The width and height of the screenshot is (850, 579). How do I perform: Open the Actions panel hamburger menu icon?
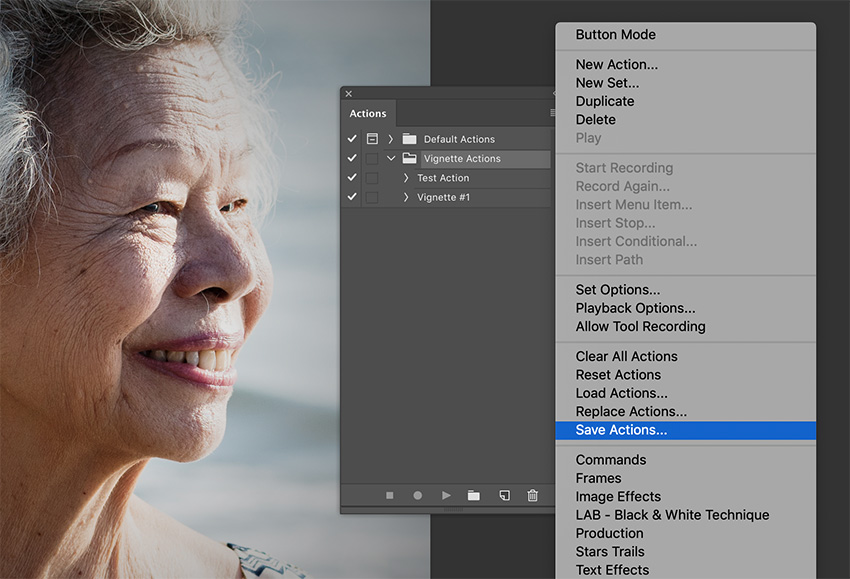[x=552, y=113]
